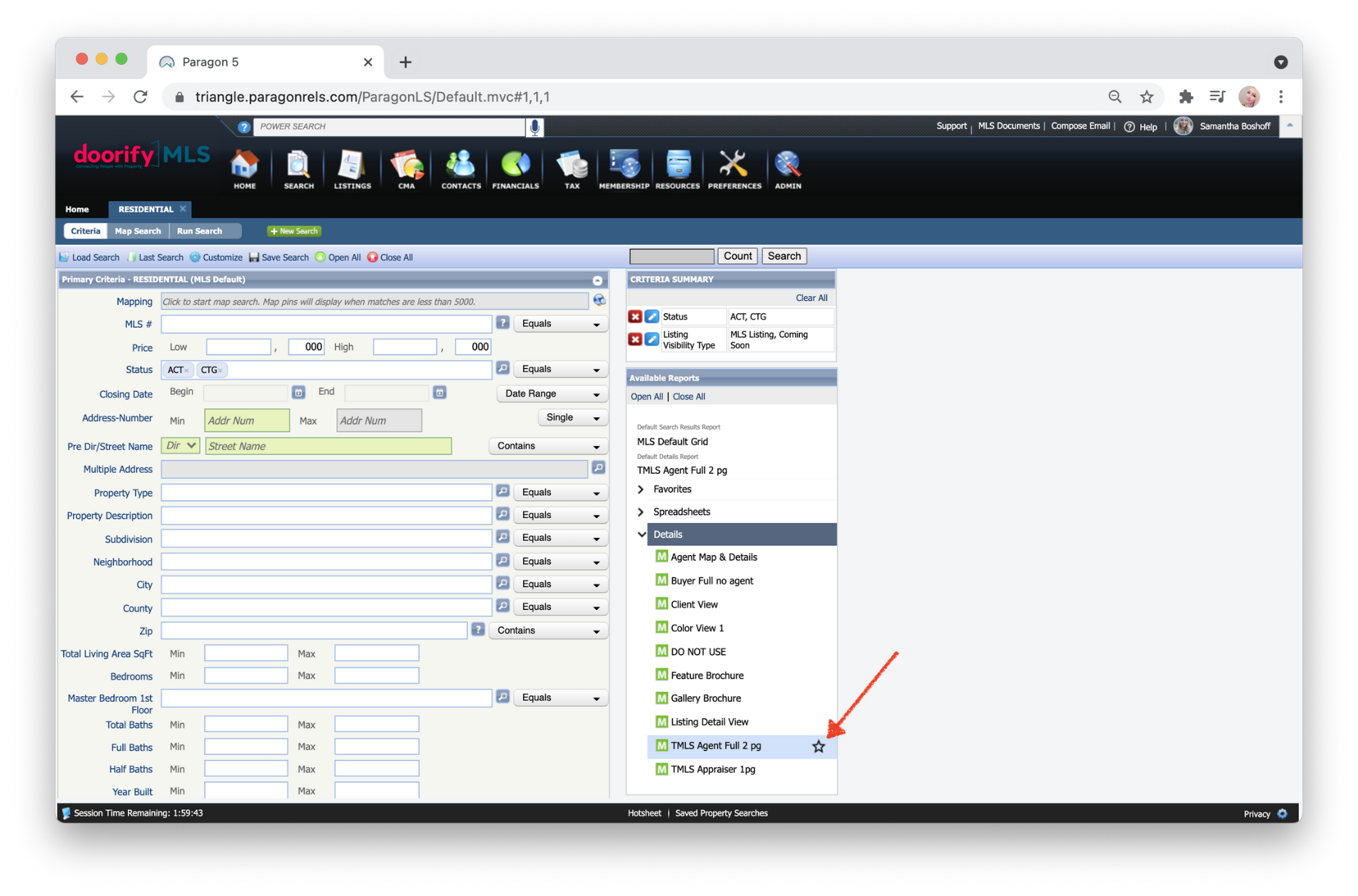Image resolution: width=1358 pixels, height=896 pixels.
Task: Collapse the Details reports group
Action: [x=642, y=534]
